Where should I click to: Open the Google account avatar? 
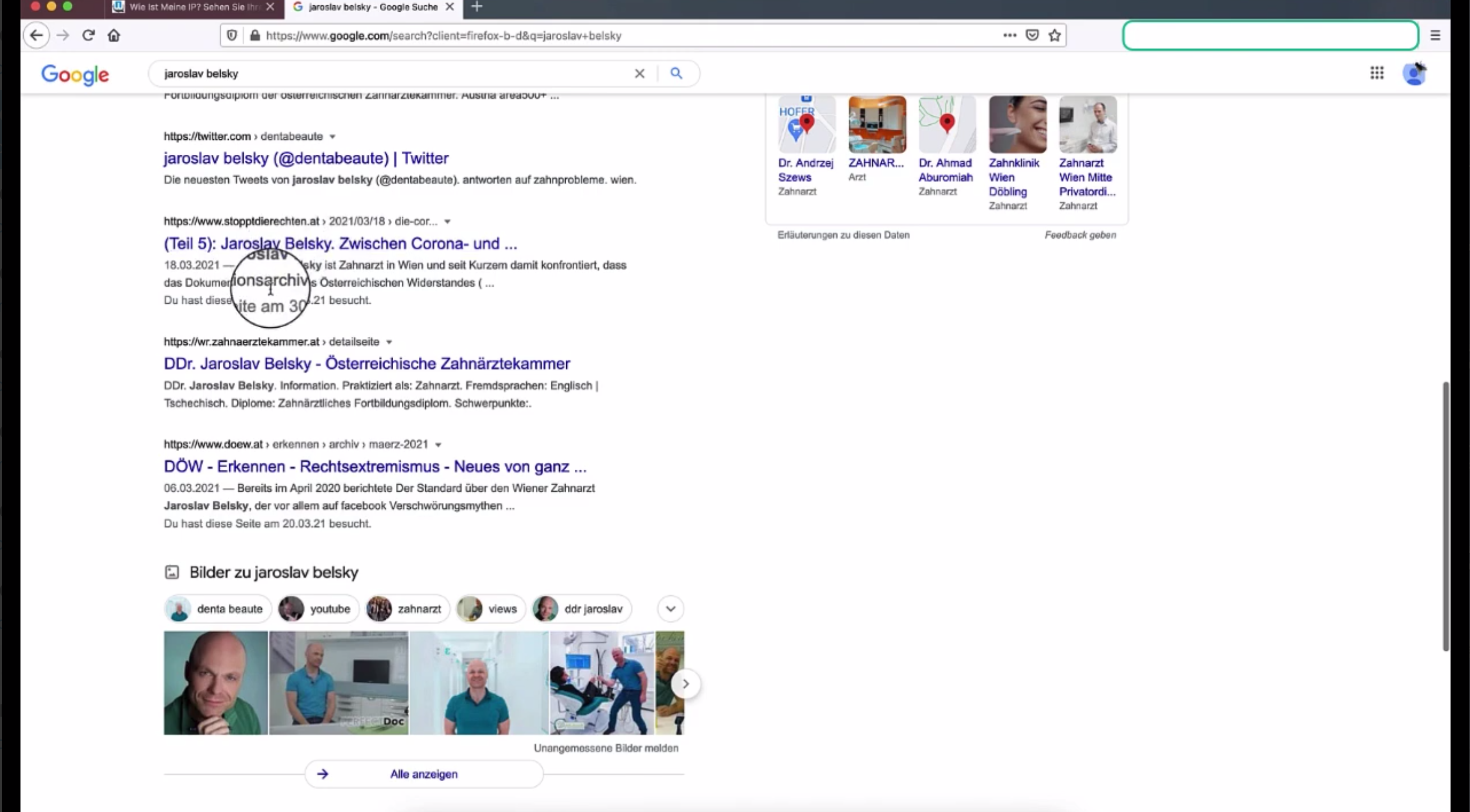pyautogui.click(x=1414, y=73)
